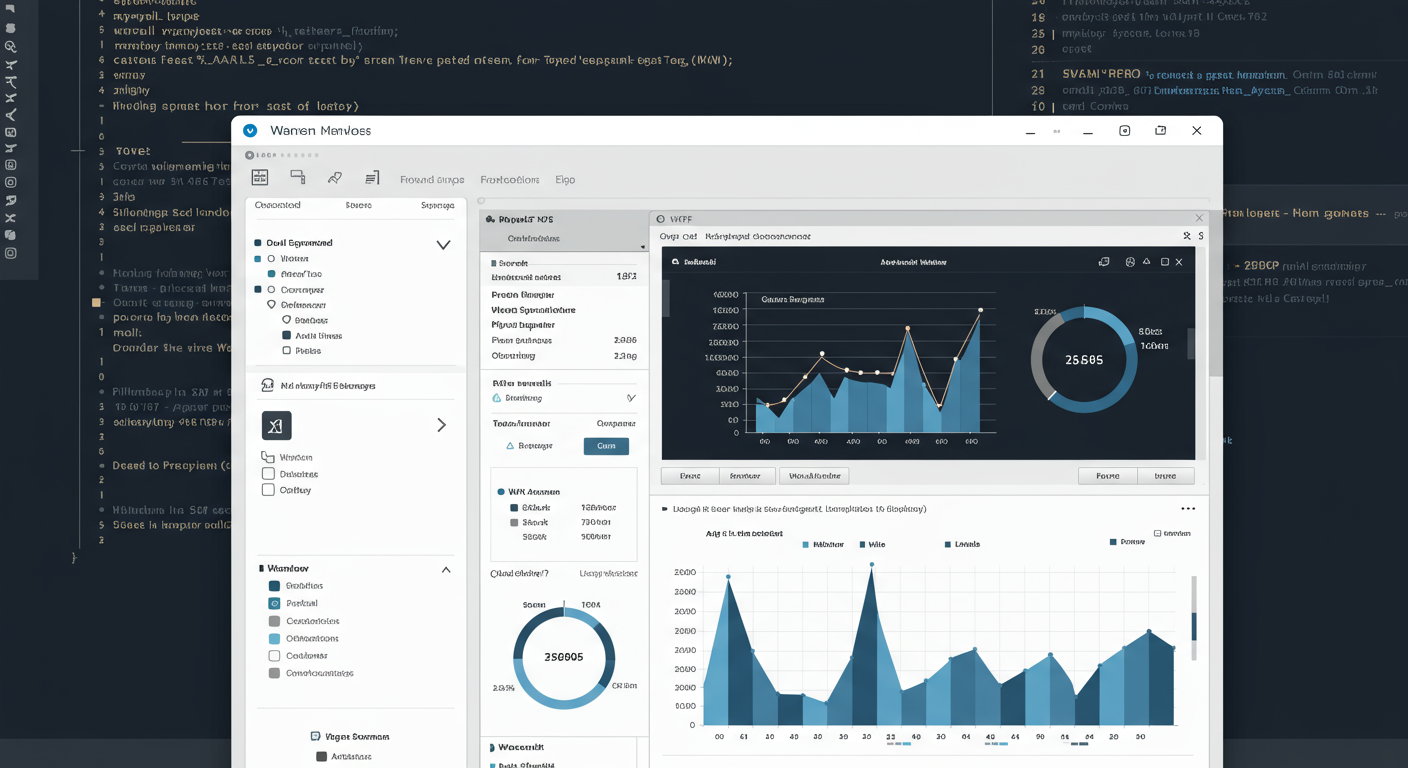Viewport: 1408px width, 768px height.
Task: Click the leftmost button below the dark chart
Action: click(x=690, y=476)
